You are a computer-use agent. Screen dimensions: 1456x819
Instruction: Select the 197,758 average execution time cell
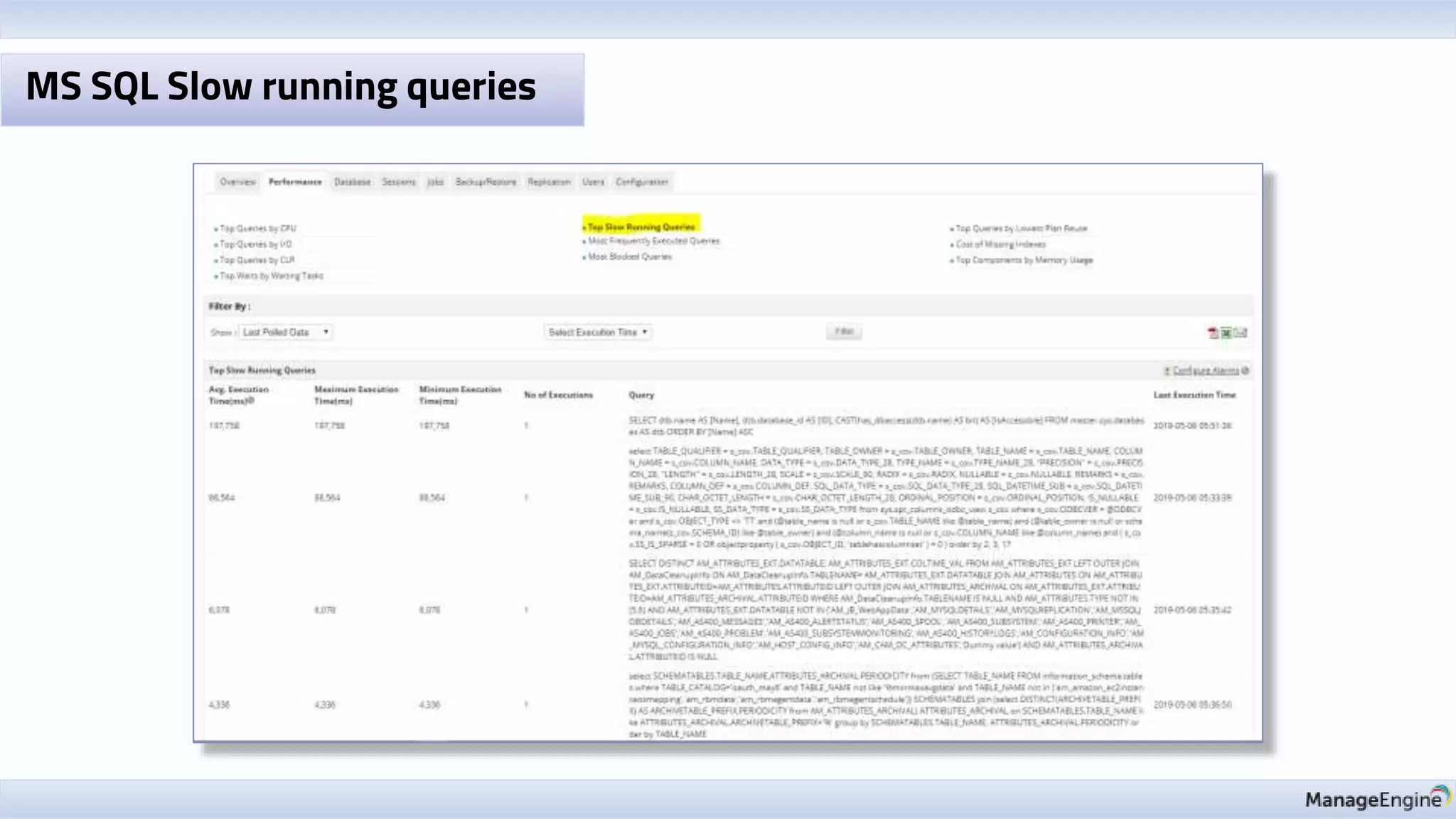coord(224,426)
